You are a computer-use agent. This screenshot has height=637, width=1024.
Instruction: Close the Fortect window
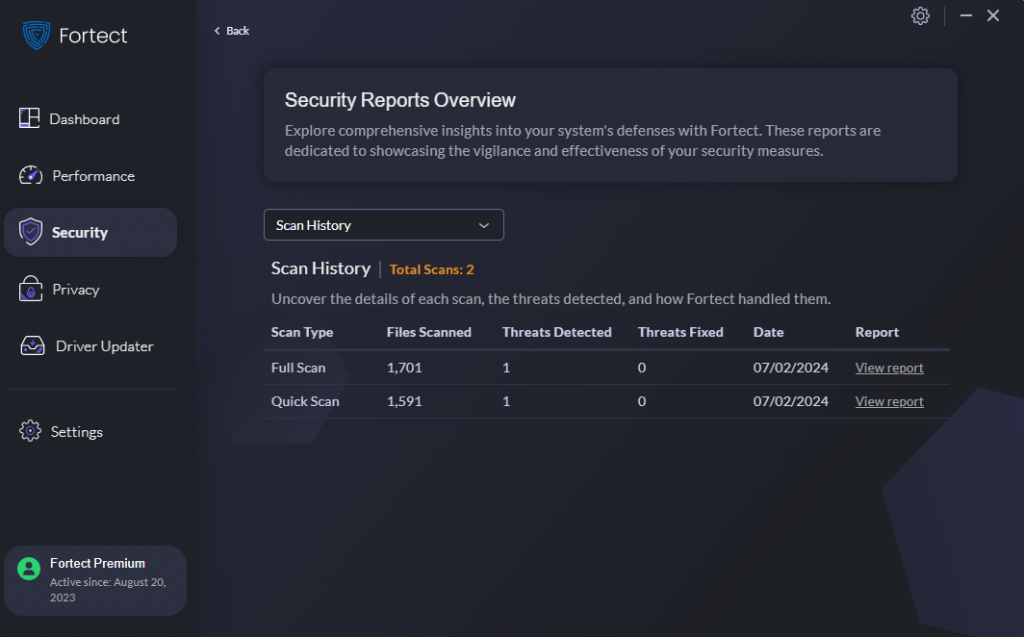[993, 15]
